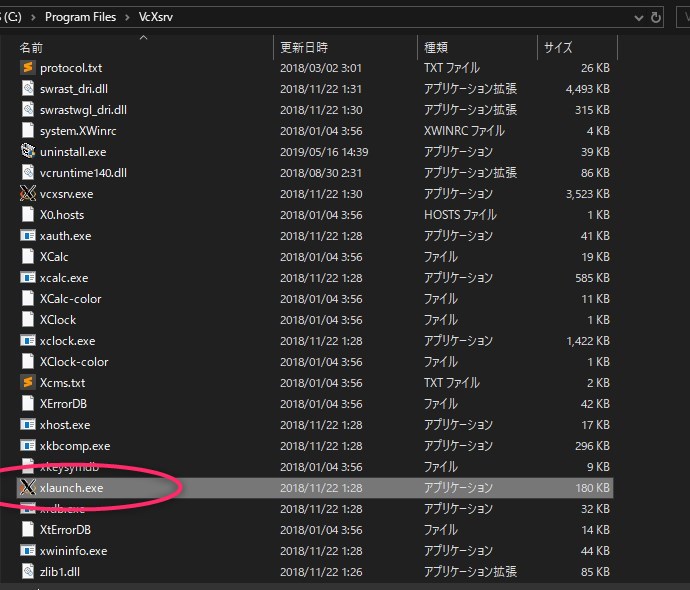
Task: Select the file named xkbcomp.exe
Action: tap(75, 446)
